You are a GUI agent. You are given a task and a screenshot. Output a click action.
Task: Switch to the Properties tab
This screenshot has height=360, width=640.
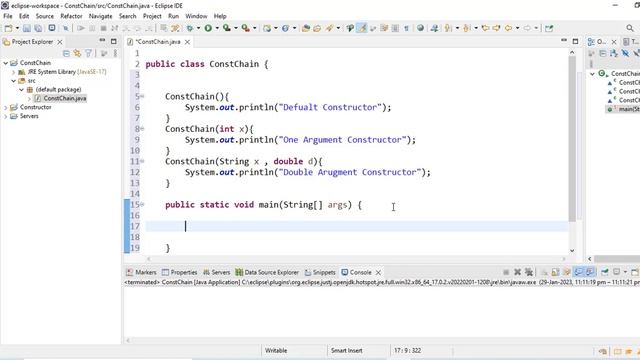(x=180, y=272)
